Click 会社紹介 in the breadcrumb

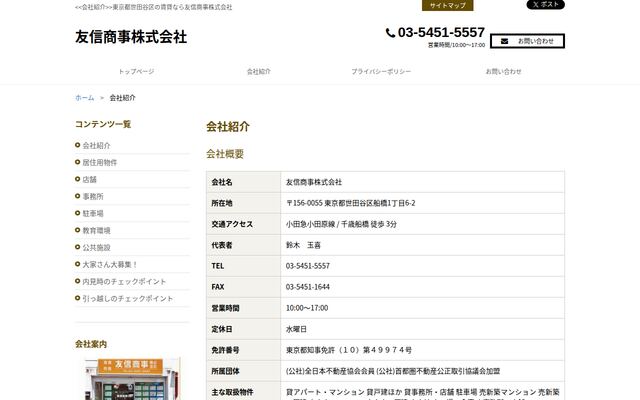tap(122, 98)
